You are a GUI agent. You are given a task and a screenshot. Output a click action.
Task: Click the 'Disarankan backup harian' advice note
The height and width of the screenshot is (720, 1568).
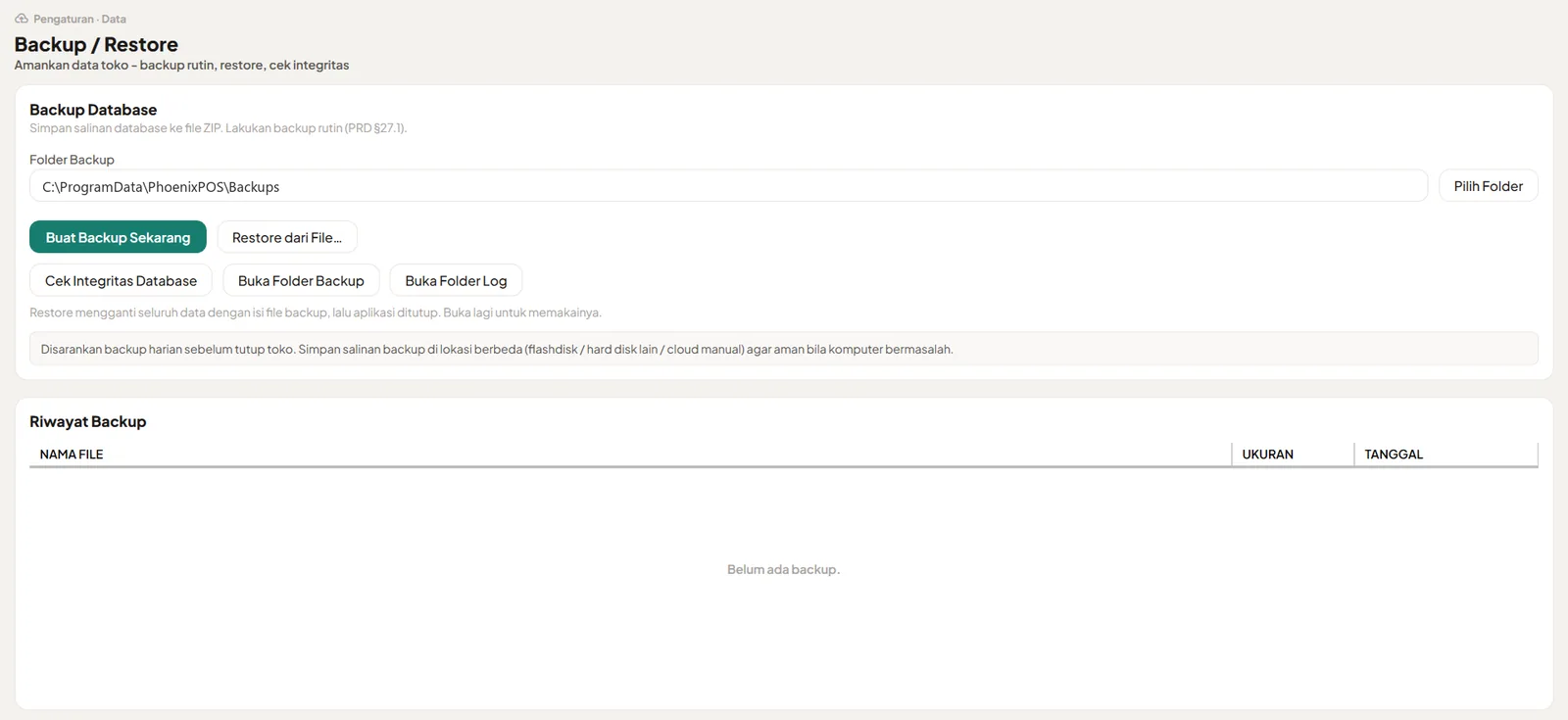[x=784, y=349]
